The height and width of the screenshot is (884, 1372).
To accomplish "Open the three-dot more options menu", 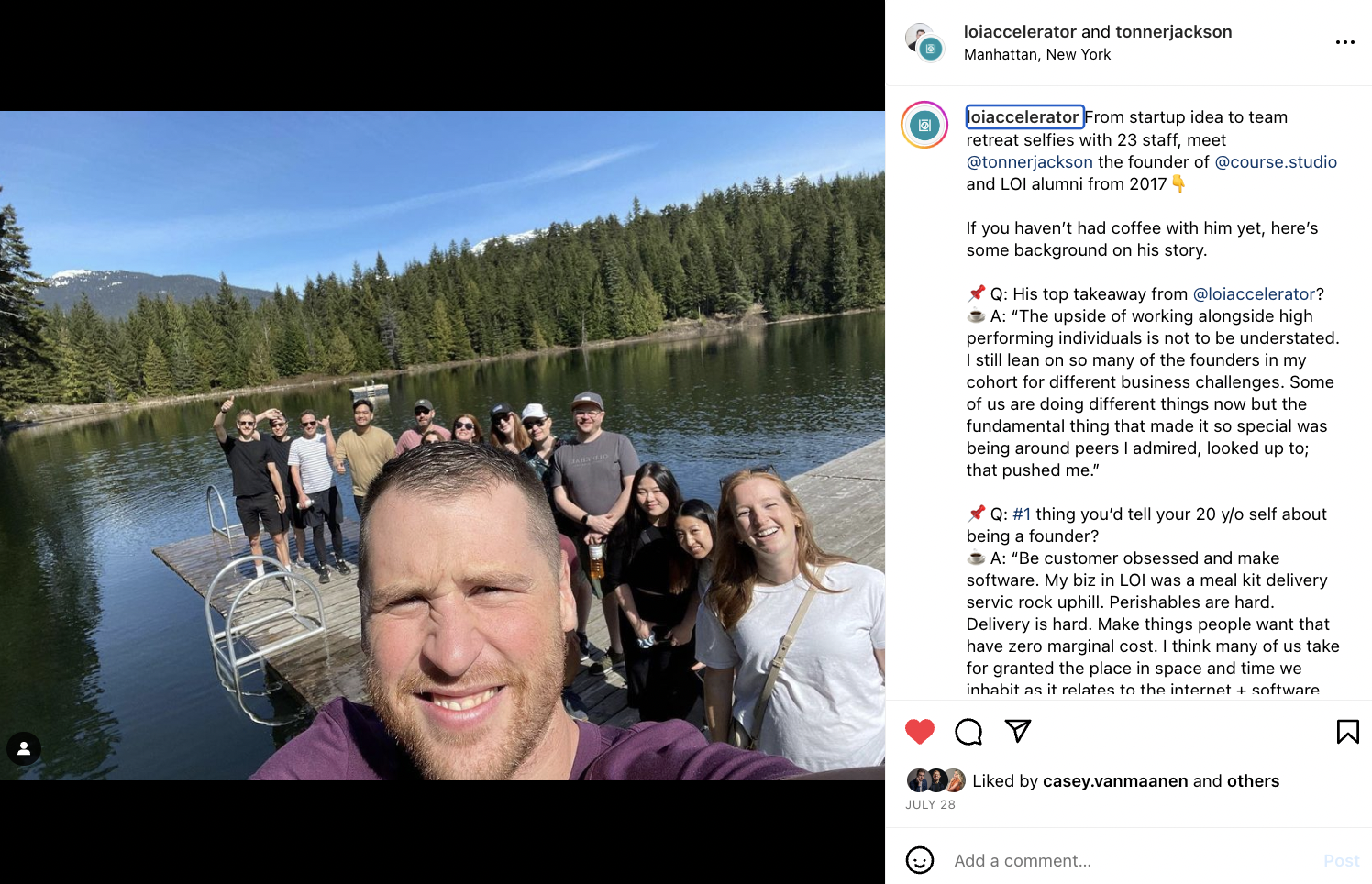I will point(1344,42).
